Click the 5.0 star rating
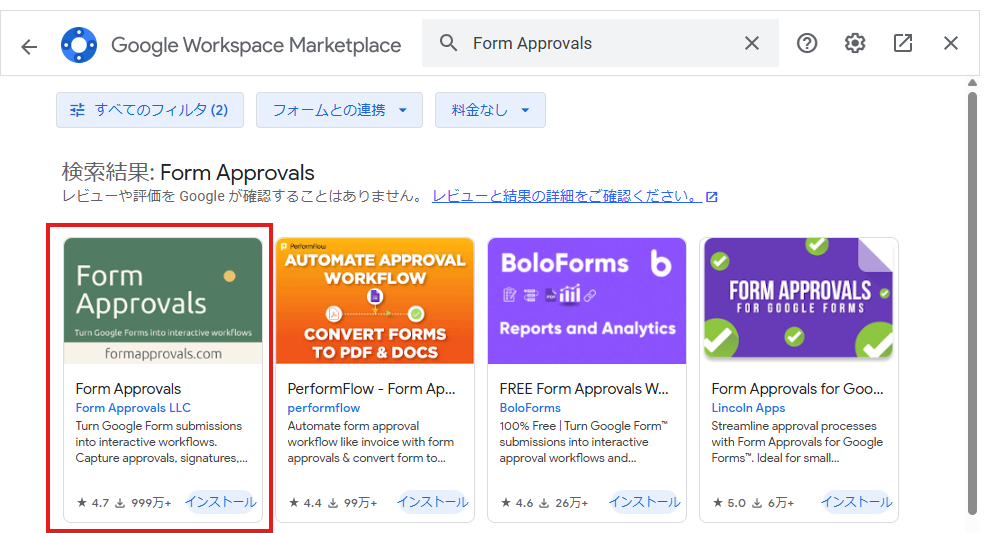Screen dimensions: 985x533 point(729,503)
